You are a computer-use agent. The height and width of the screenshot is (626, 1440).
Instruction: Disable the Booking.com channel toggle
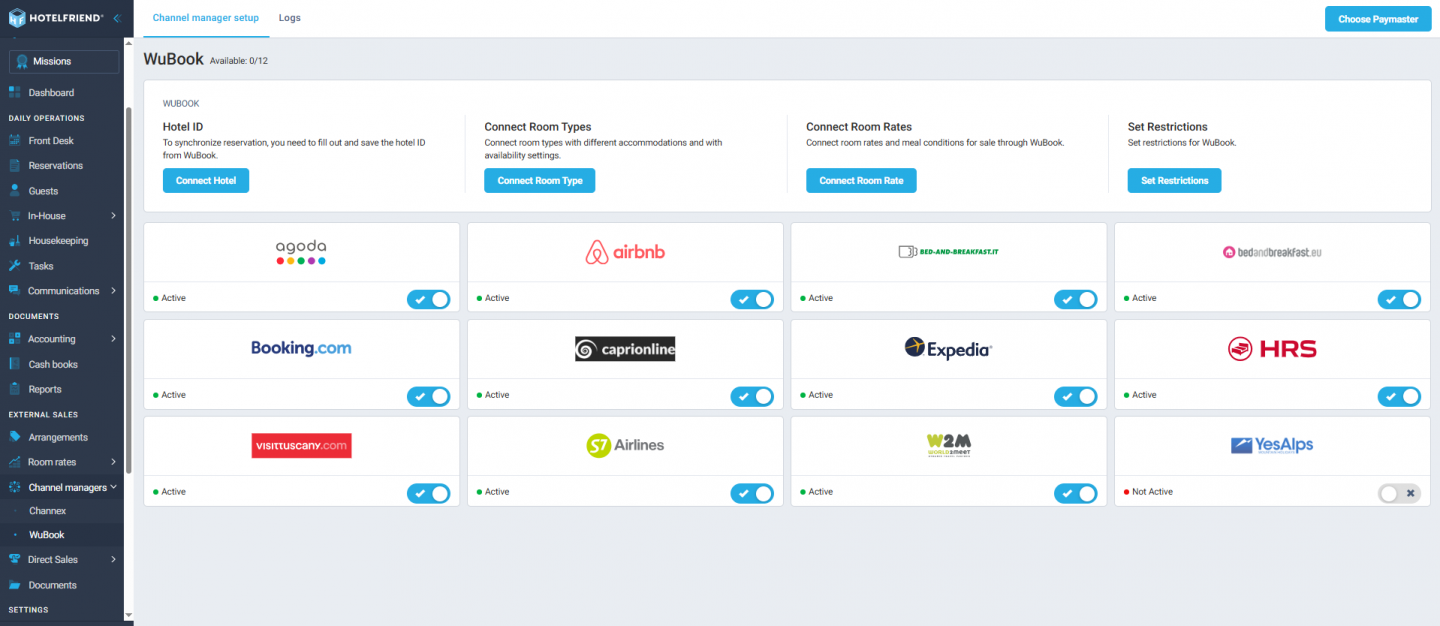tap(428, 396)
